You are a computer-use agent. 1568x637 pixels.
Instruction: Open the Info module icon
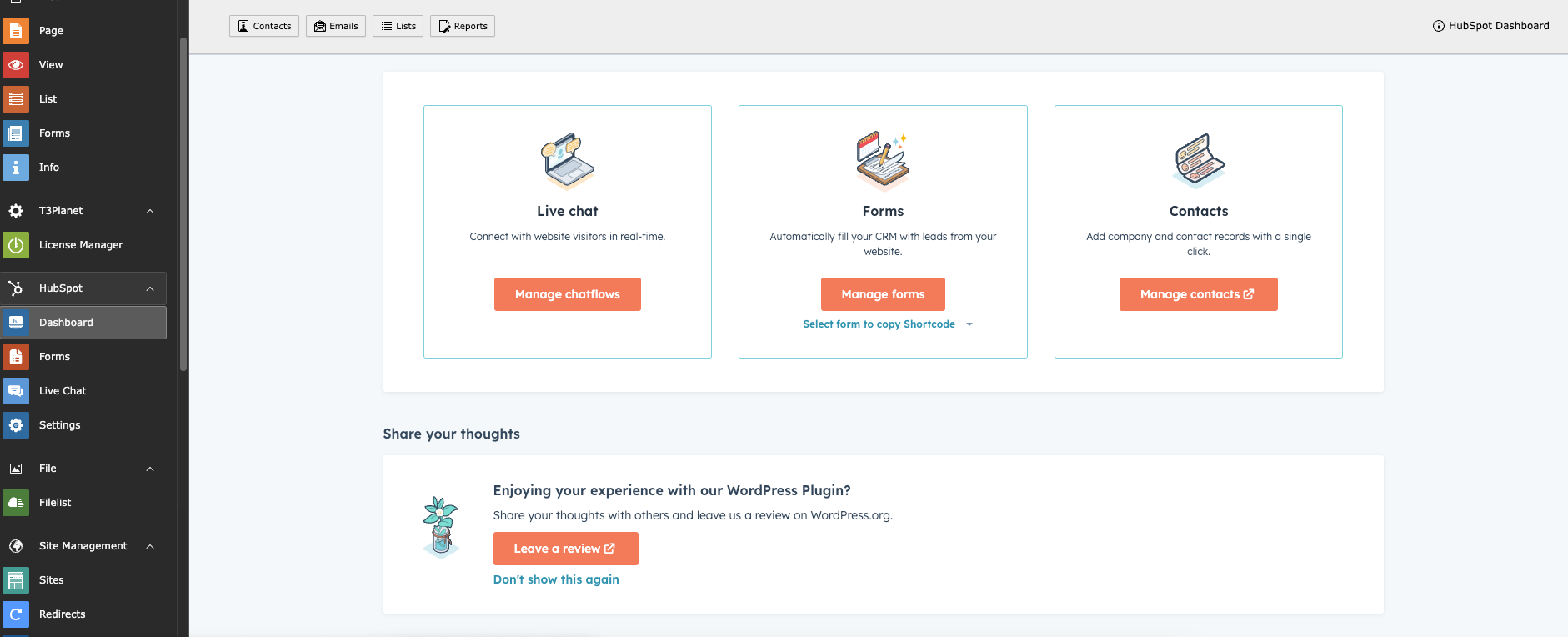pos(16,168)
